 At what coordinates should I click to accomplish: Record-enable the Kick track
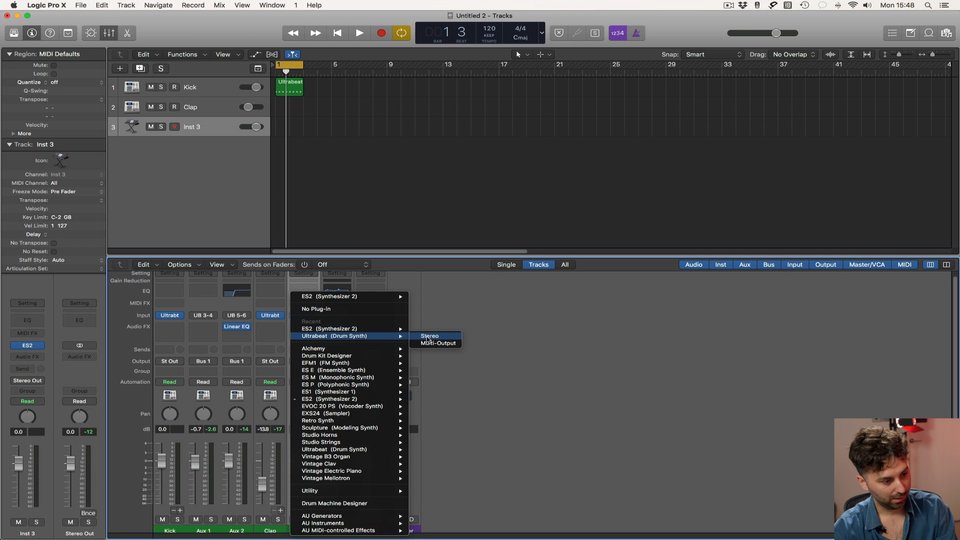pyautogui.click(x=174, y=87)
